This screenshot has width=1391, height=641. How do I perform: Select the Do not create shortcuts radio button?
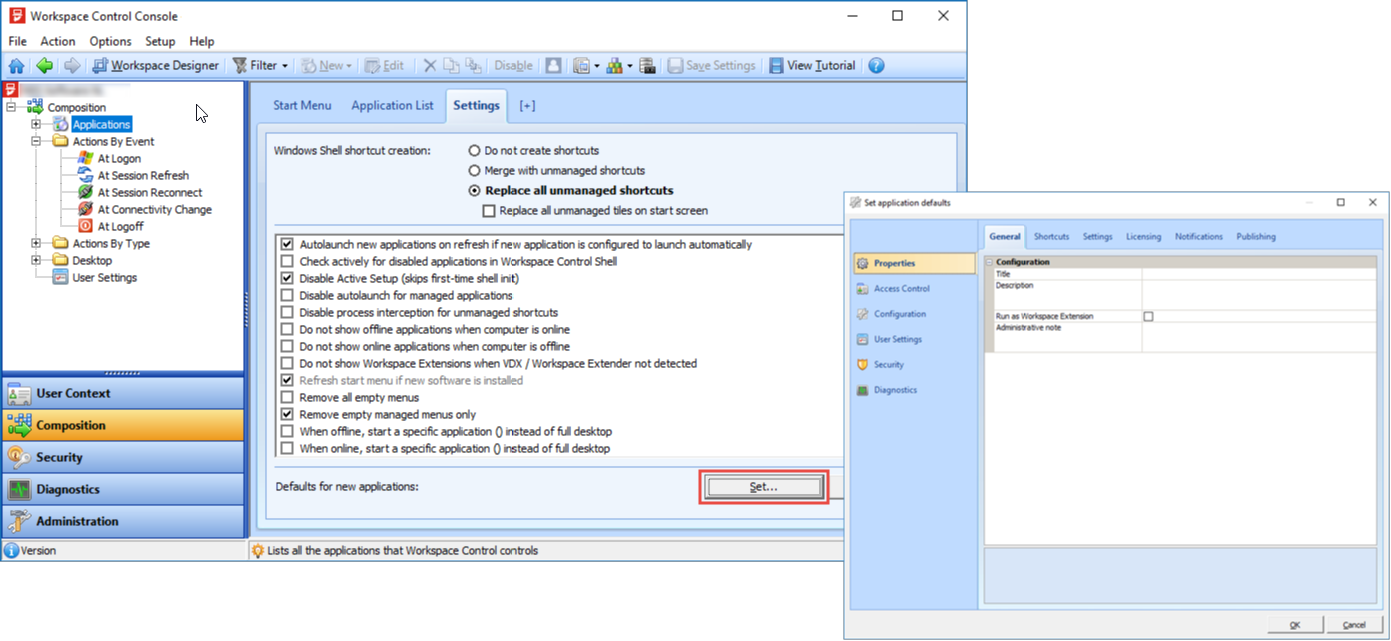click(x=474, y=151)
